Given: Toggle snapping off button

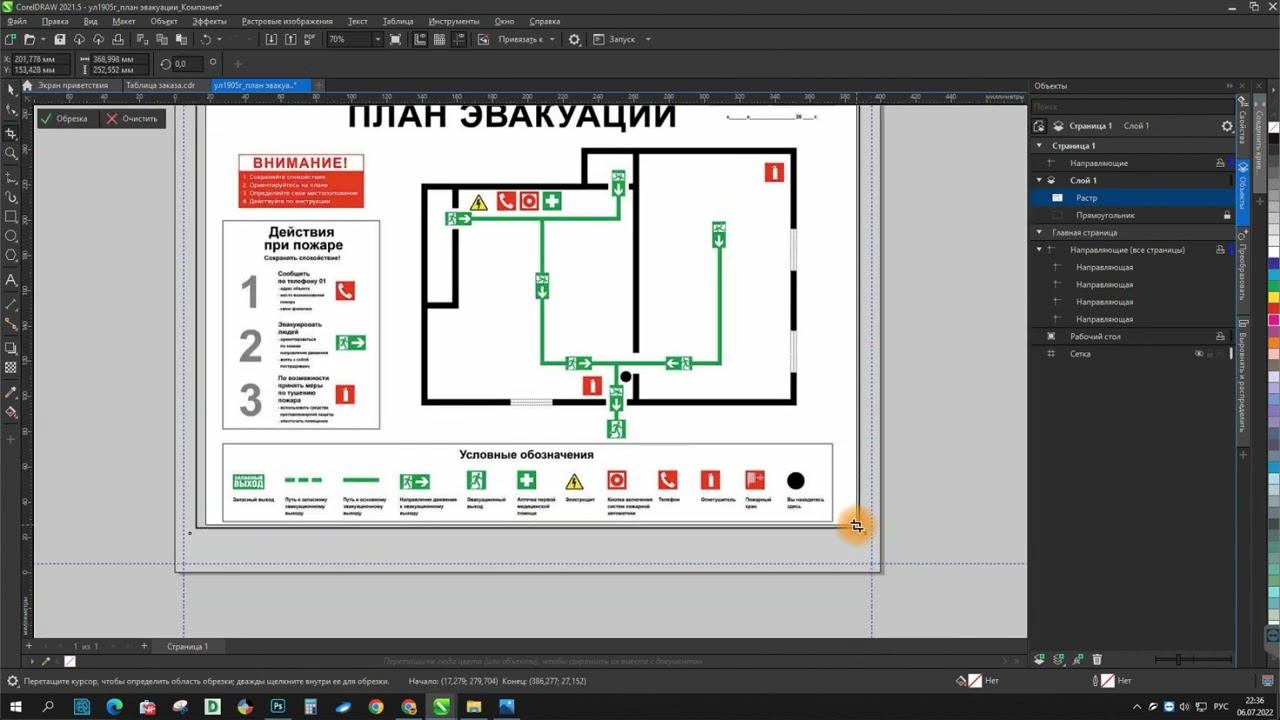Looking at the screenshot, I should [x=484, y=39].
